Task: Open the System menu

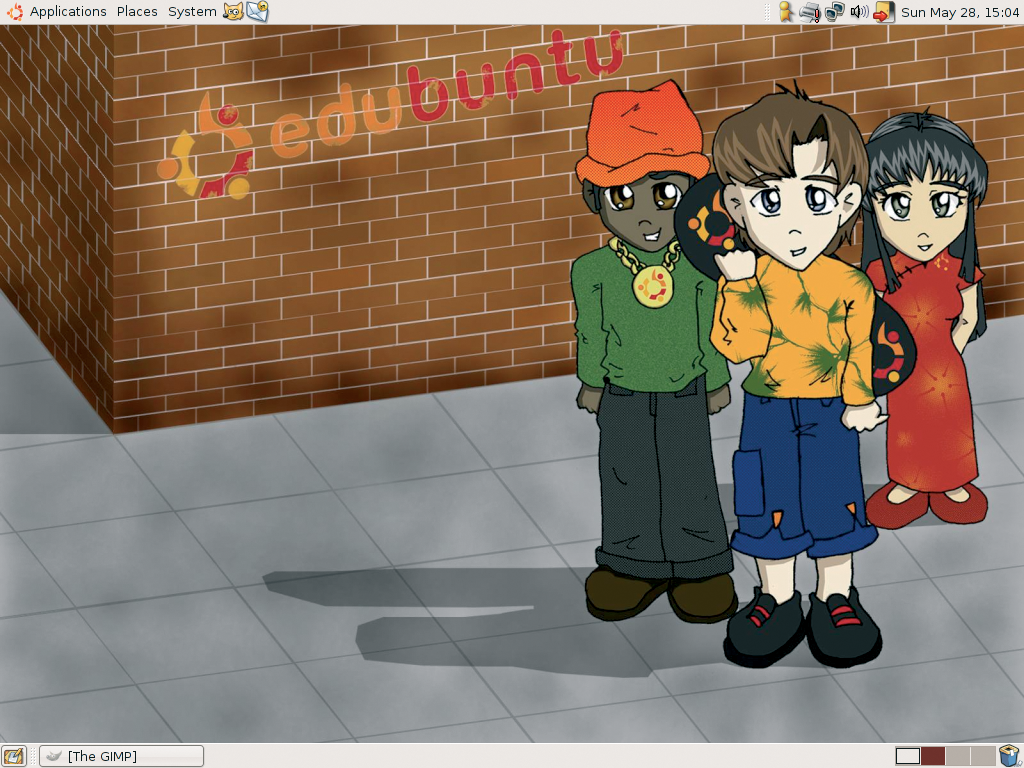Action: pyautogui.click(x=192, y=12)
